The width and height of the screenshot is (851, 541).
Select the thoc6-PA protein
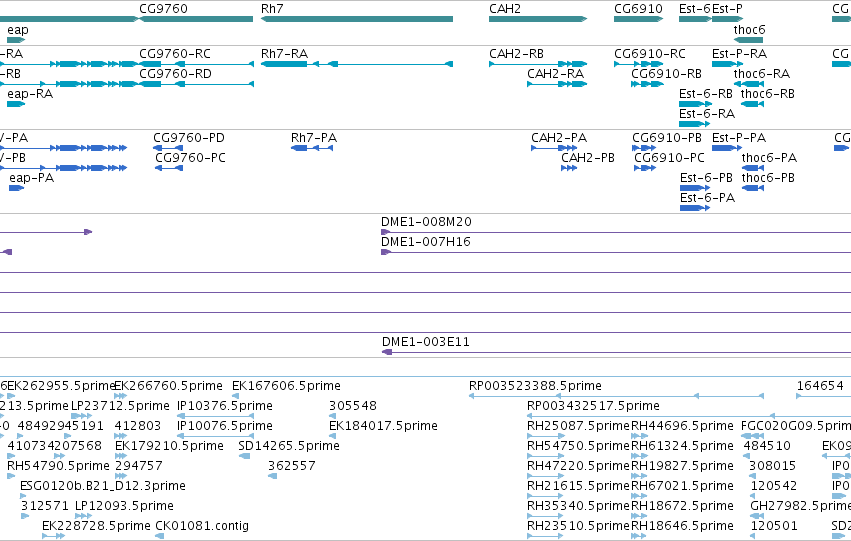click(x=753, y=168)
